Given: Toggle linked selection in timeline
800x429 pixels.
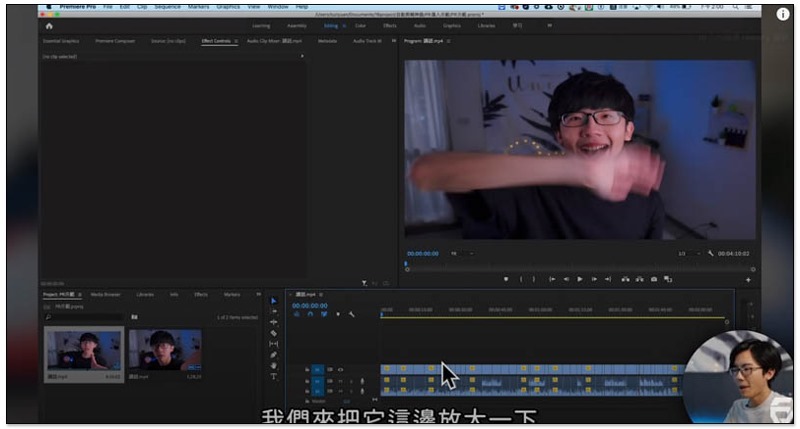Looking at the screenshot, I should [x=324, y=314].
